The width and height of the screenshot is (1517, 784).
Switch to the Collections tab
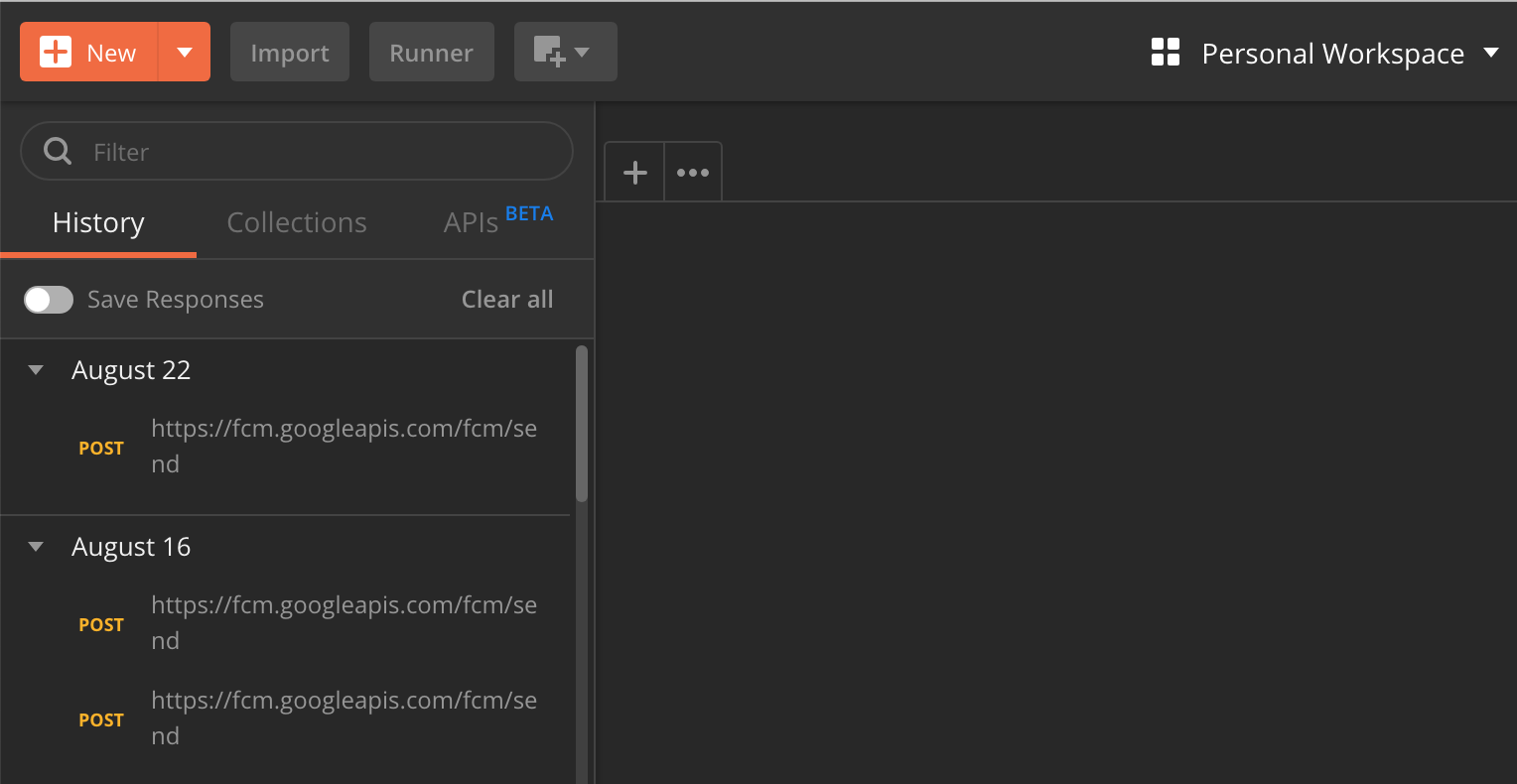click(x=296, y=222)
